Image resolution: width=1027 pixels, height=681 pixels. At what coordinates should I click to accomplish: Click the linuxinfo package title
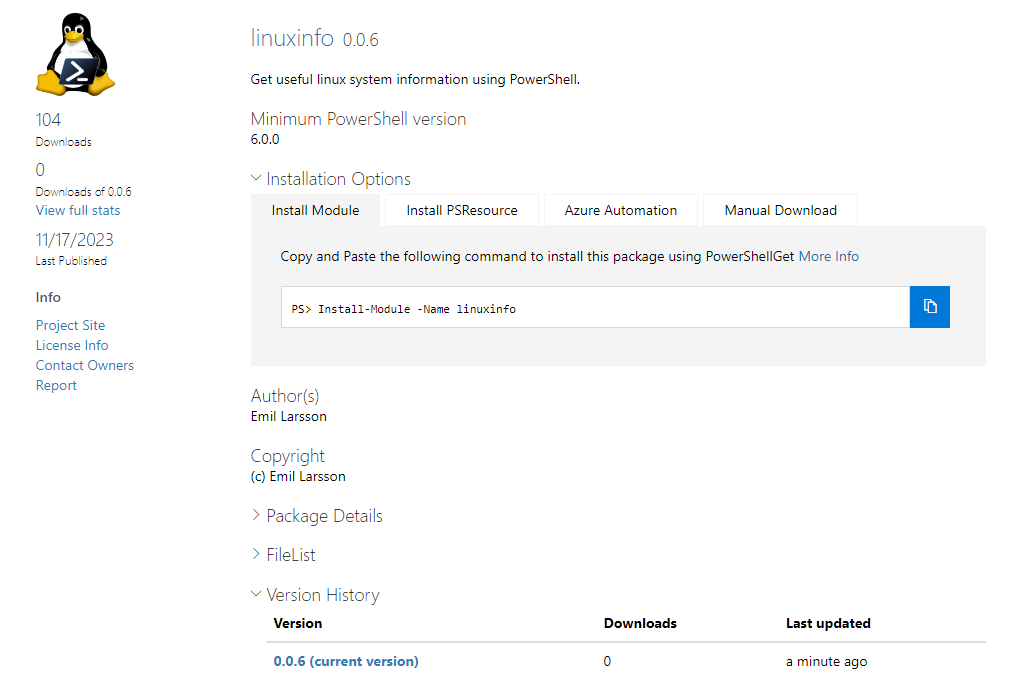coord(292,38)
